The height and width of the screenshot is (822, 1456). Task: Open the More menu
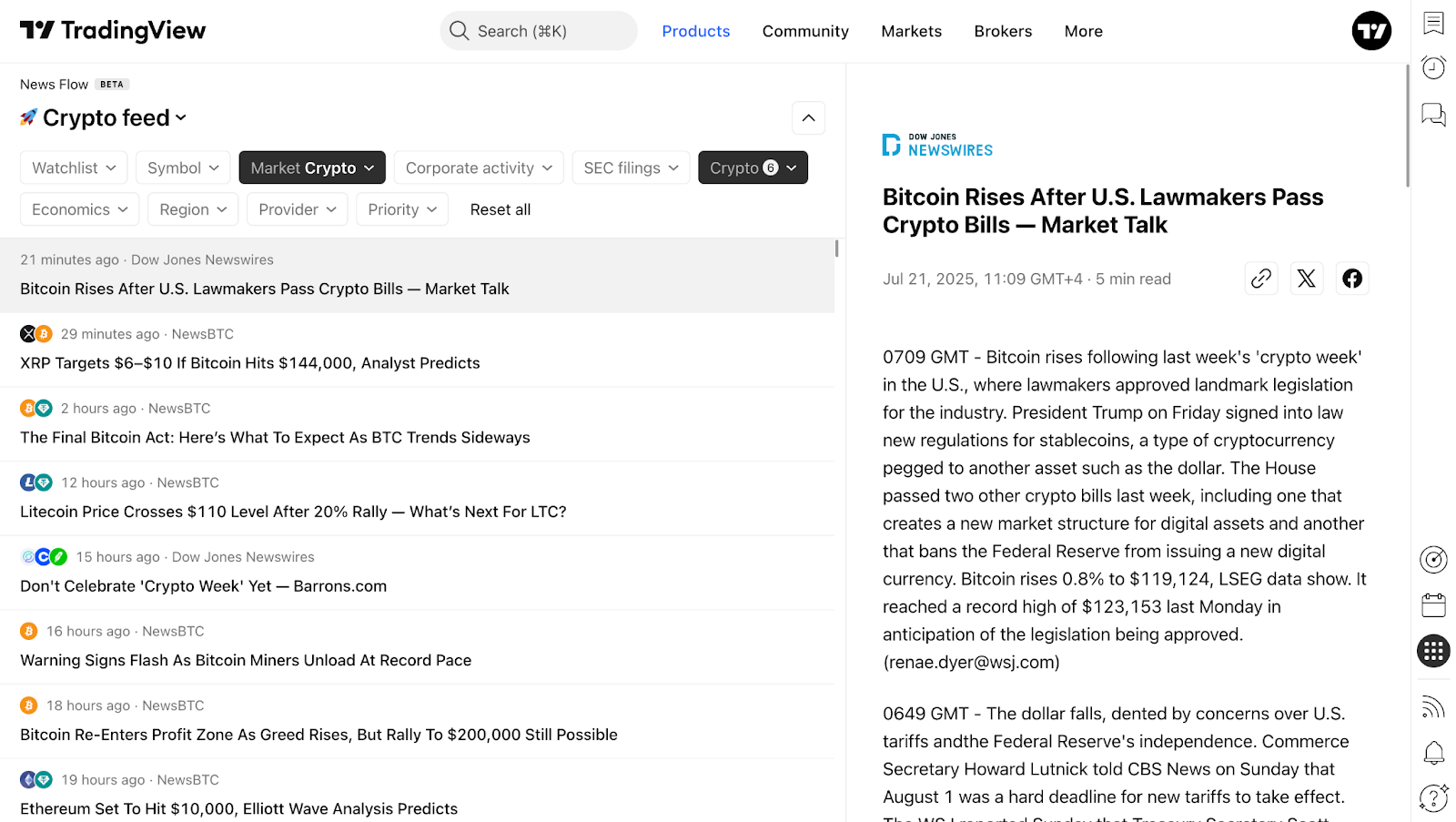[x=1083, y=31]
